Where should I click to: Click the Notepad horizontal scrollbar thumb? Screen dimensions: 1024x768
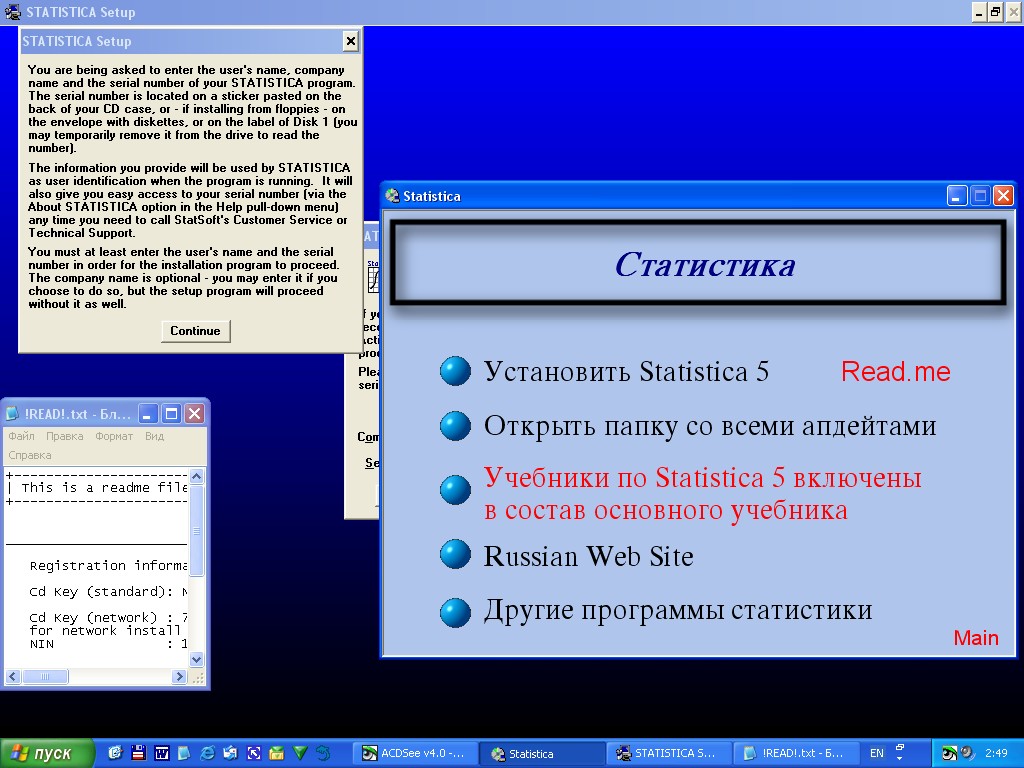point(45,677)
